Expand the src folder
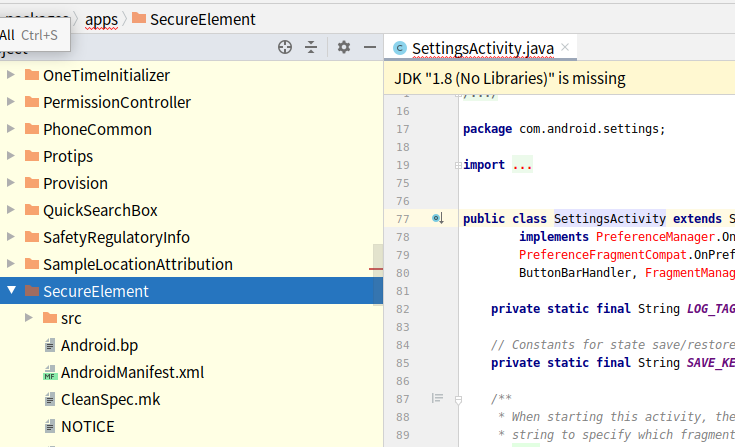 29,318
